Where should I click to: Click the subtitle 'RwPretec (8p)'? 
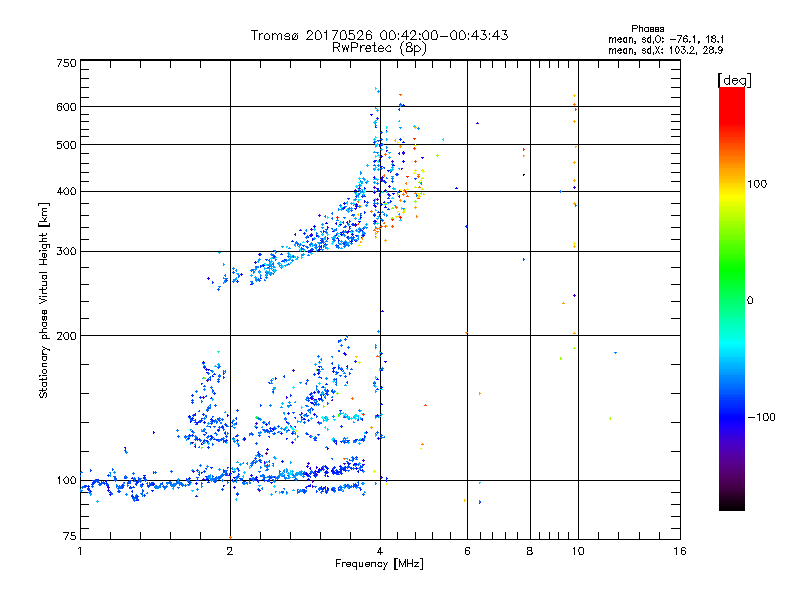(x=379, y=48)
